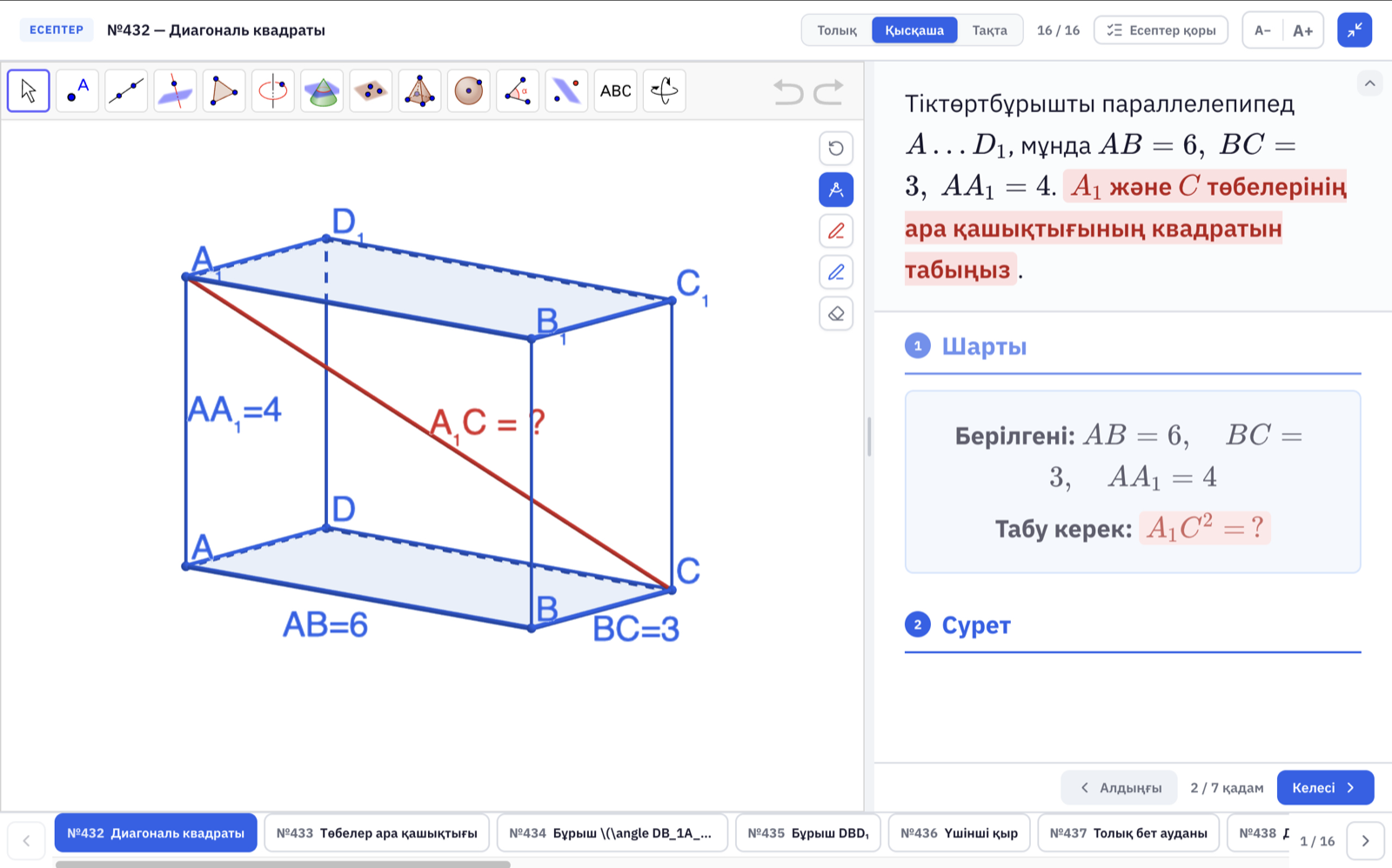
Task: Switch to Қысқаша view mode
Action: click(x=914, y=30)
